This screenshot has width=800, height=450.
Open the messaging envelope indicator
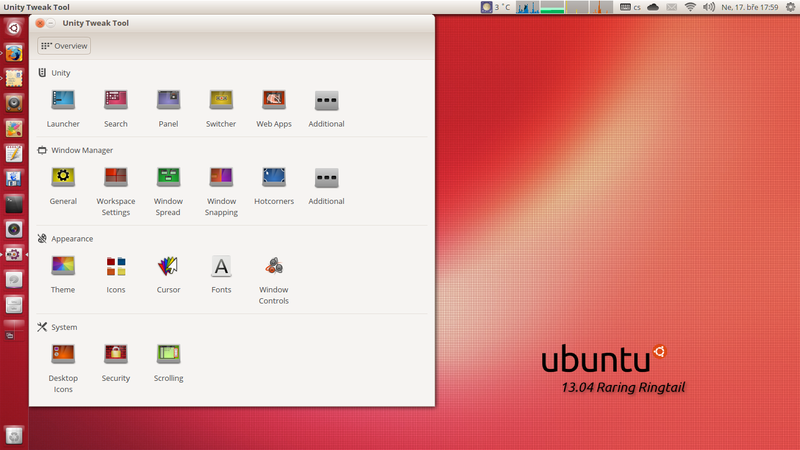click(672, 7)
